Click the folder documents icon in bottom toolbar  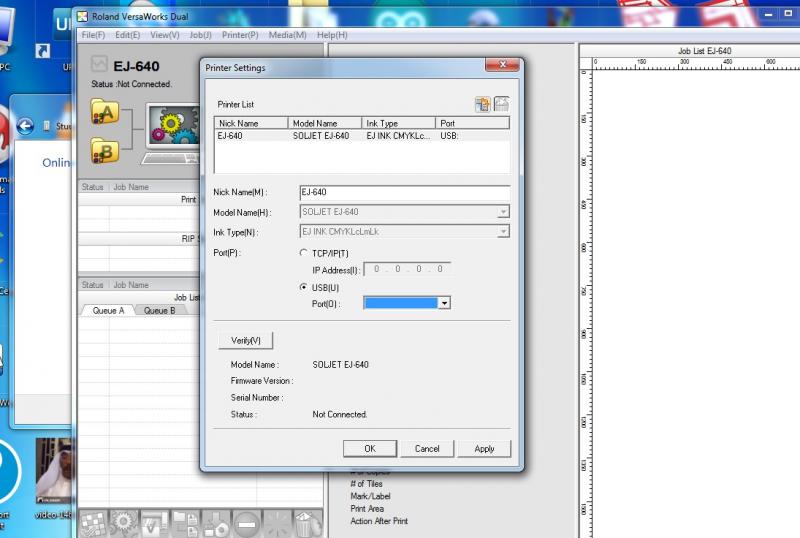(x=185, y=524)
